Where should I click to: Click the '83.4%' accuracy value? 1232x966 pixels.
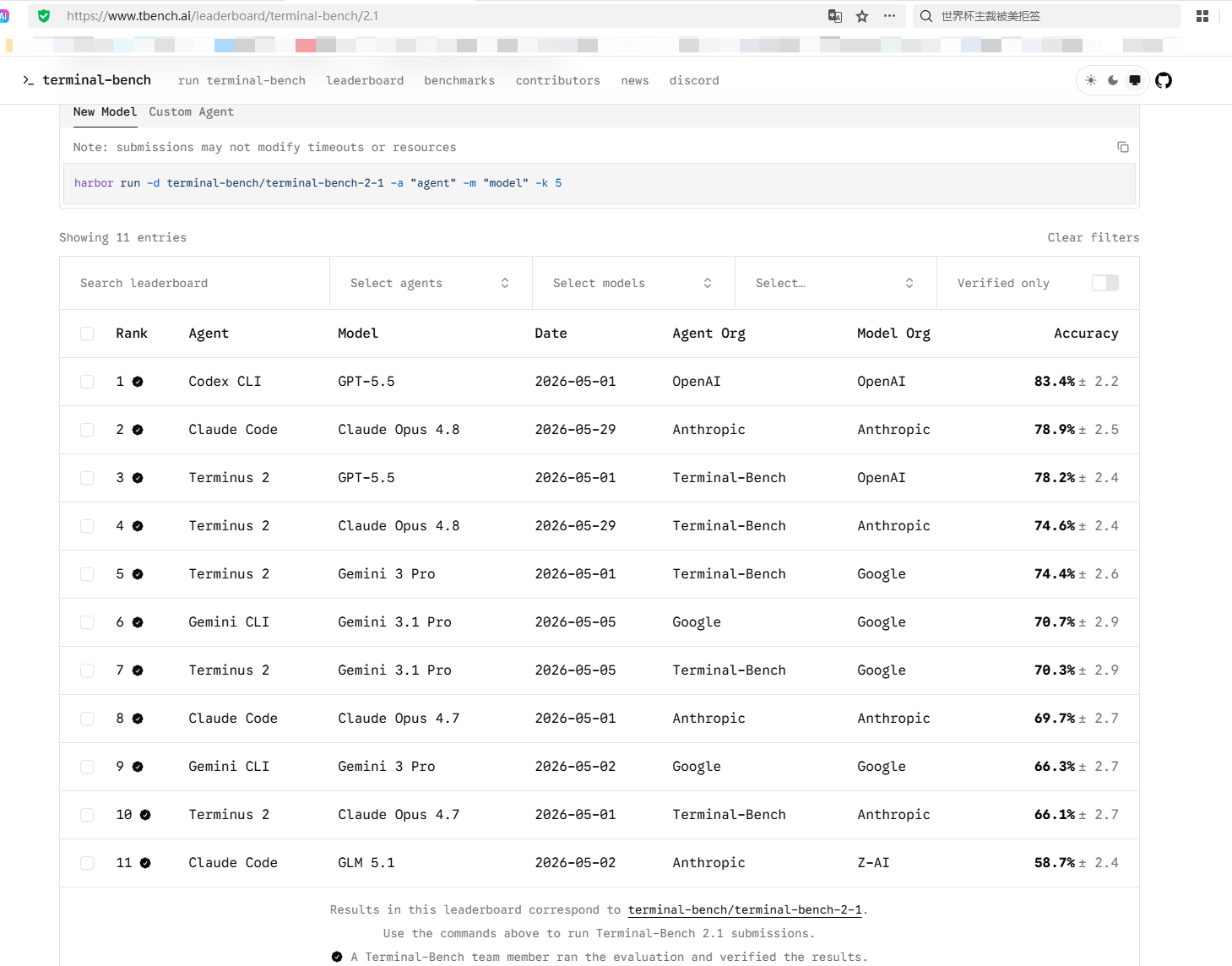click(1055, 382)
